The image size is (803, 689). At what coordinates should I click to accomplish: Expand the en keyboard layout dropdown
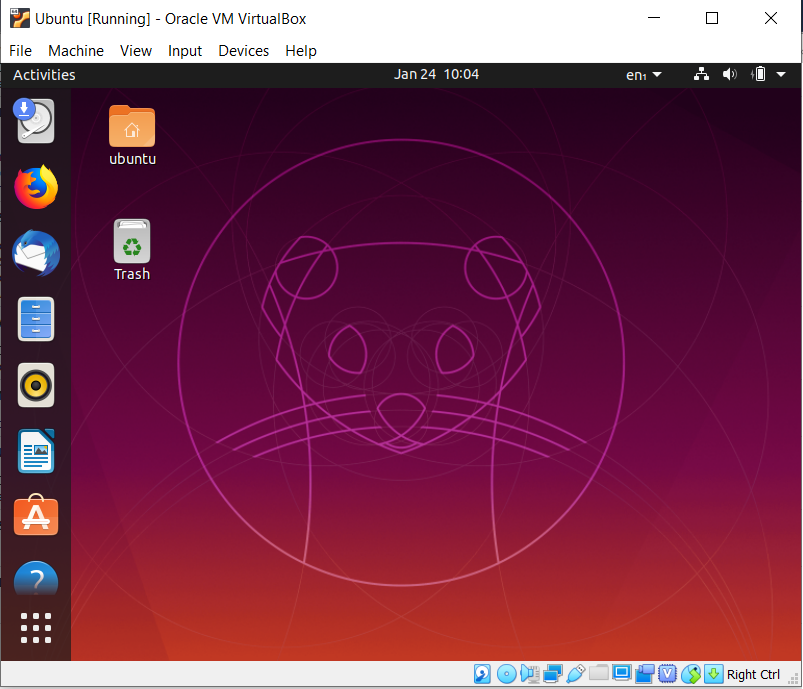point(643,75)
